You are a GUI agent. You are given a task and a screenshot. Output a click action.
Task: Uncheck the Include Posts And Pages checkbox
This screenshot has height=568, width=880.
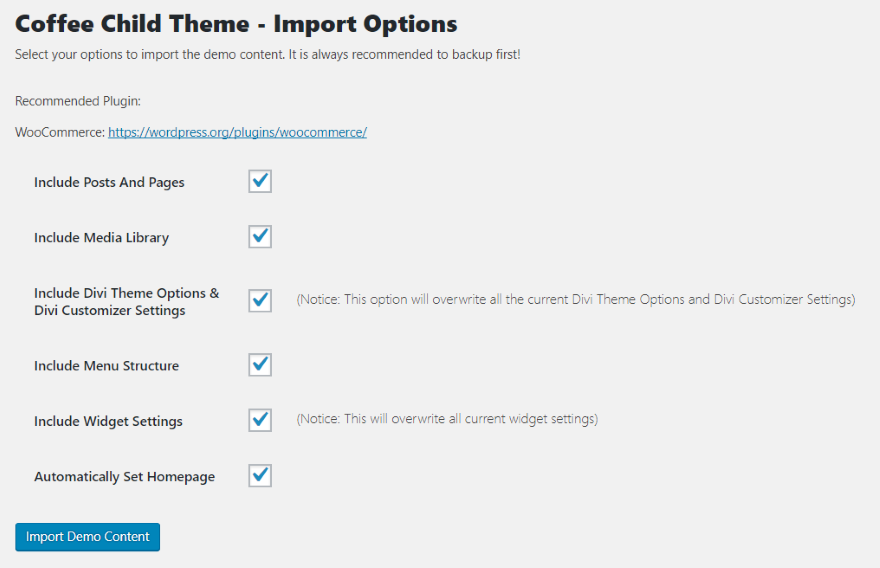click(260, 181)
